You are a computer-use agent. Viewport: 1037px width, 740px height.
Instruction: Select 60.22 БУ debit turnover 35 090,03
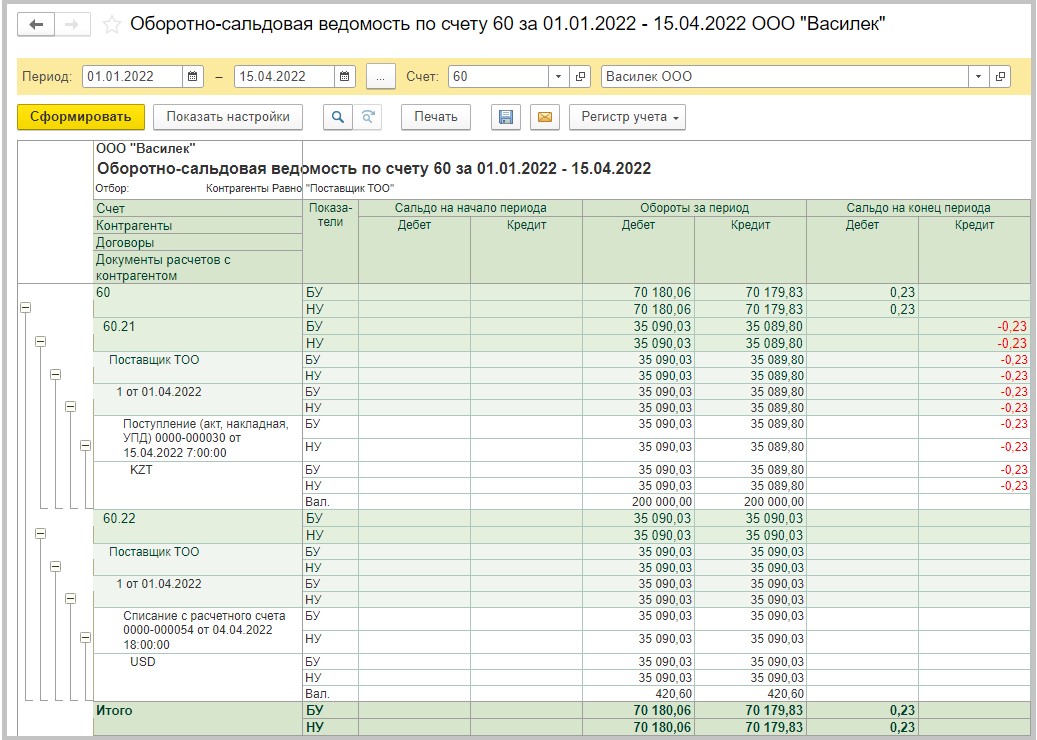(638, 518)
